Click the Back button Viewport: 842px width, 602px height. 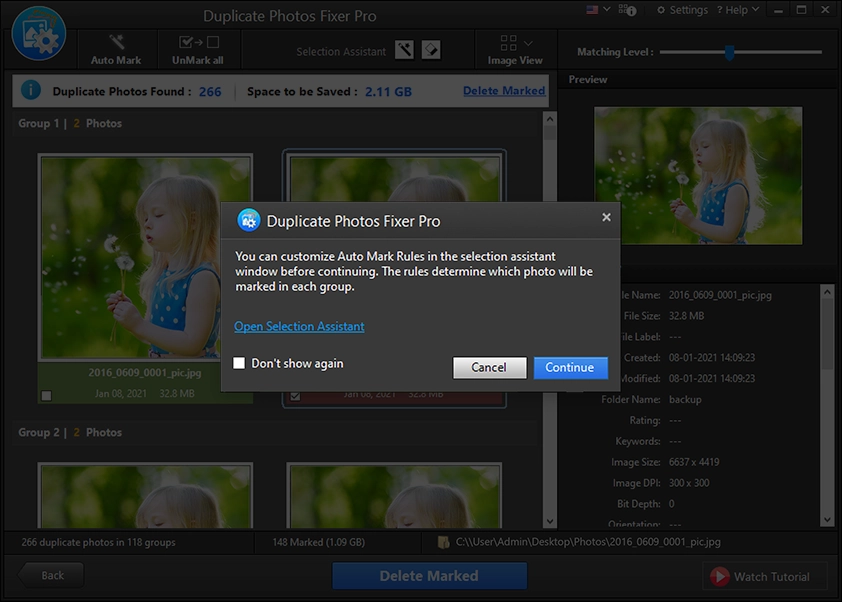click(x=51, y=575)
